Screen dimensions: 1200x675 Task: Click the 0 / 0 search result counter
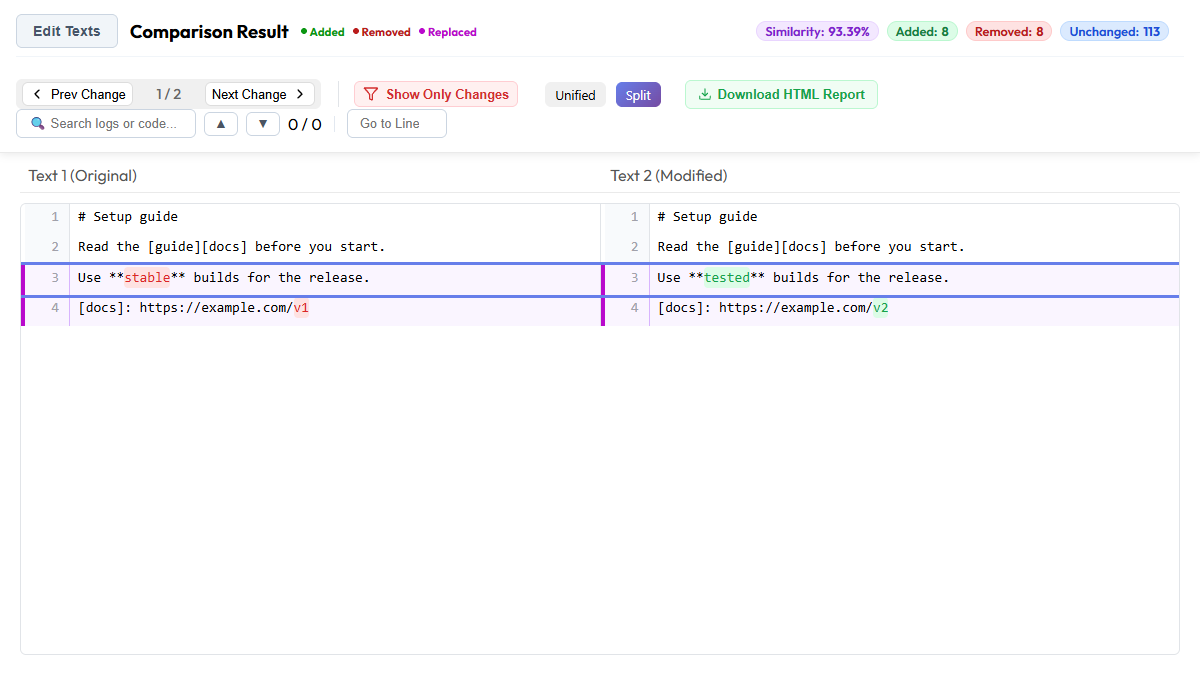(x=305, y=124)
